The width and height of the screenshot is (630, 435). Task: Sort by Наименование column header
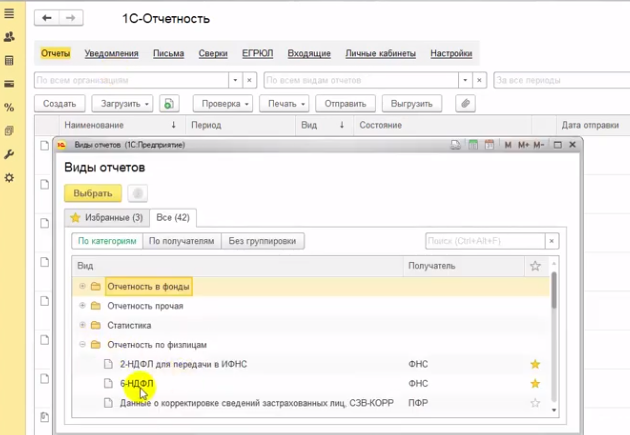122,125
